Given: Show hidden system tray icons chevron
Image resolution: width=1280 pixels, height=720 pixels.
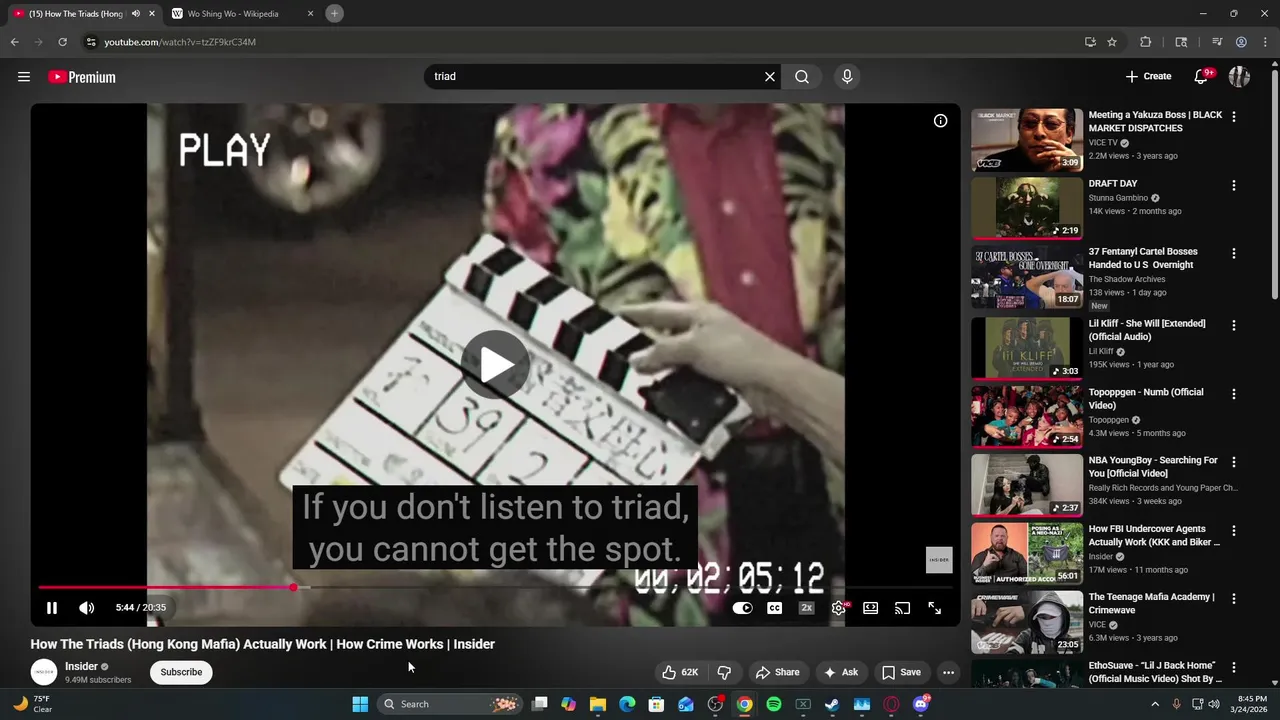Looking at the screenshot, I should 1155,704.
